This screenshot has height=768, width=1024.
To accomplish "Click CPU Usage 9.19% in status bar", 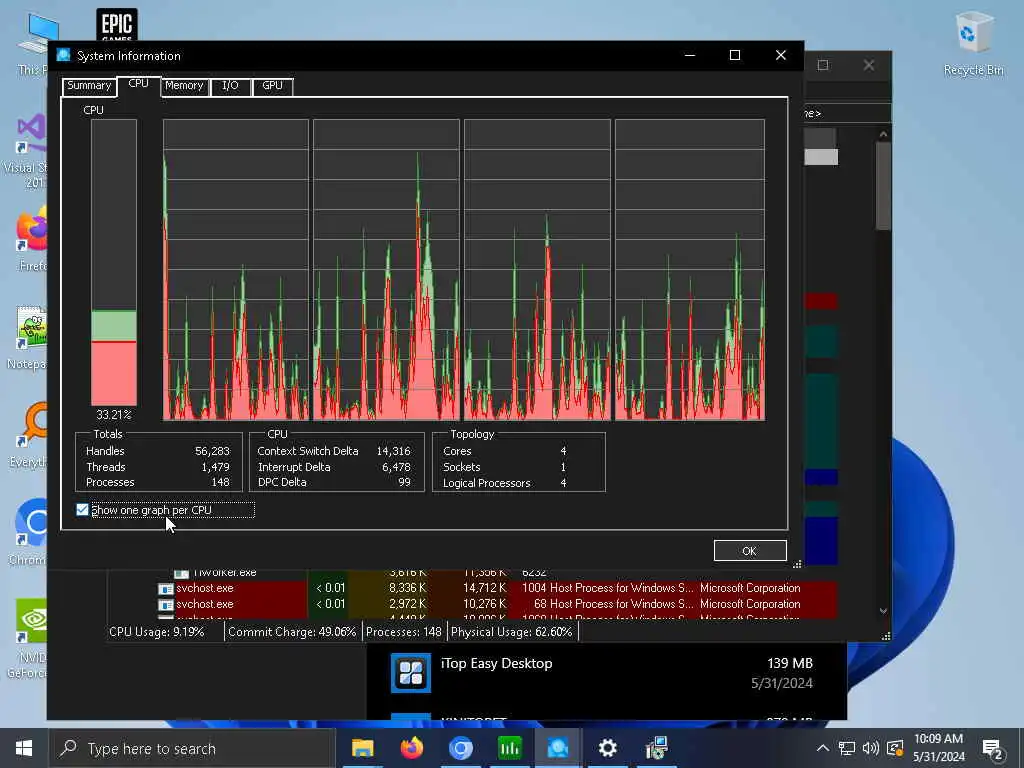I will [157, 632].
